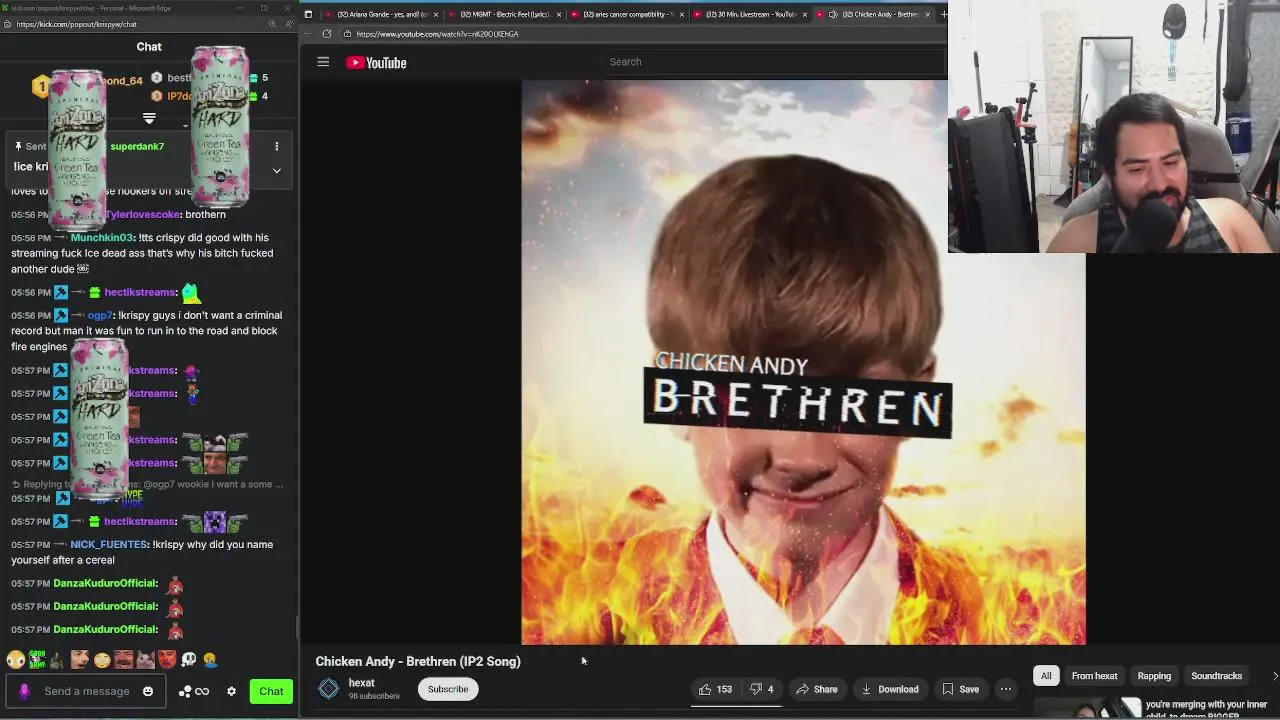The image size is (1280, 720).
Task: Download the video
Action: [x=889, y=689]
